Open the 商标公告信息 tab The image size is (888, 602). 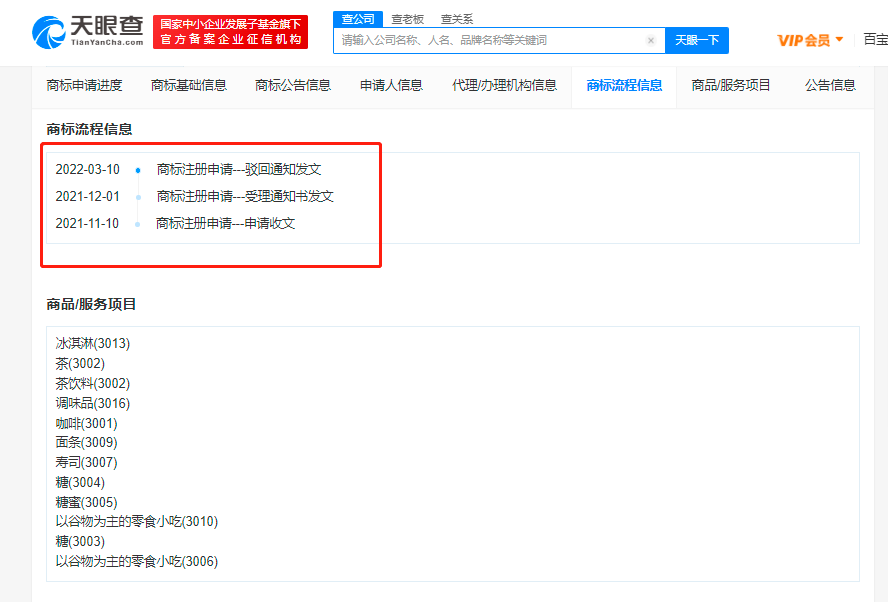tap(293, 86)
